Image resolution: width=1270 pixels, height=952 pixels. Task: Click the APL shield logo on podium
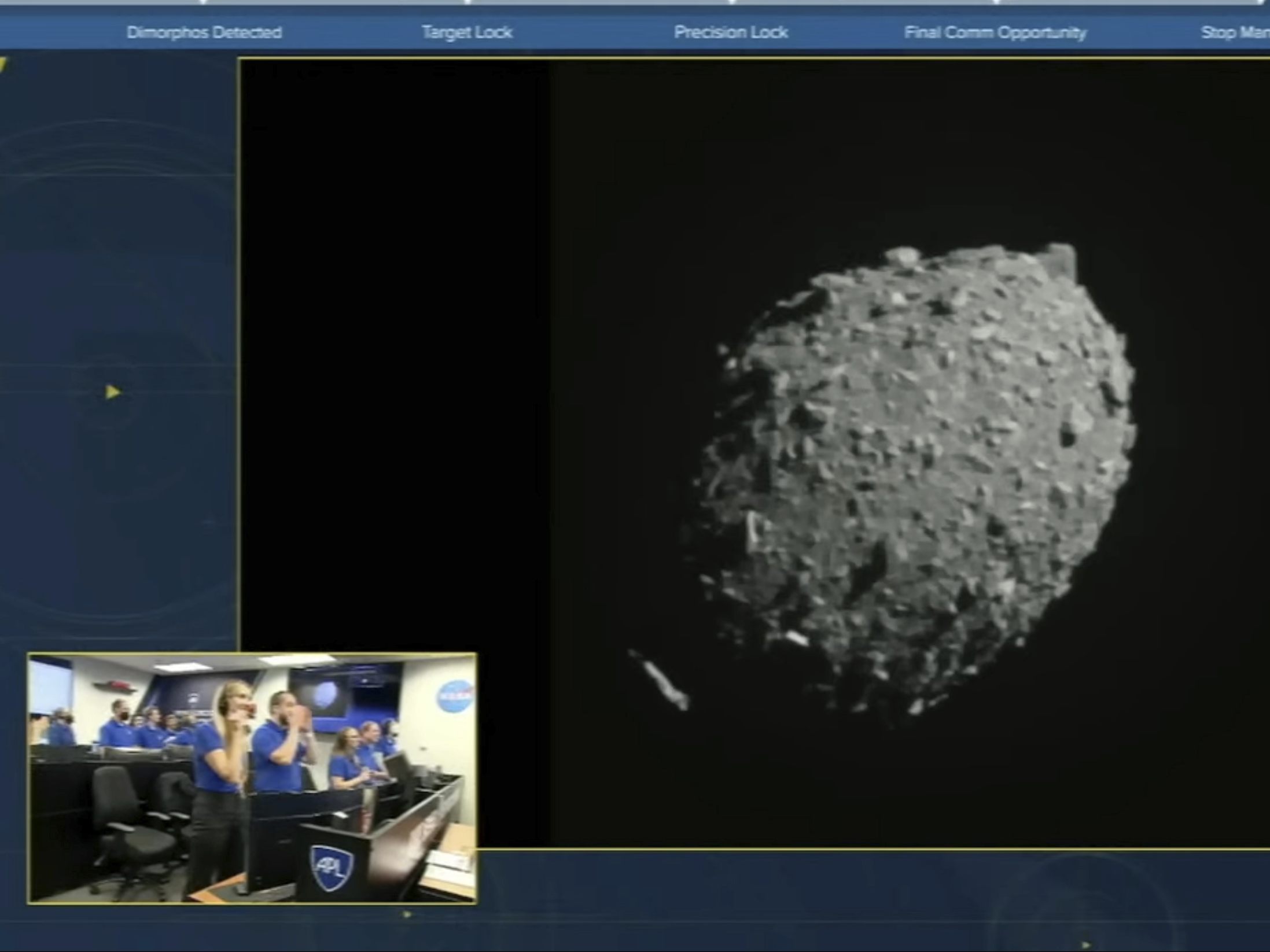point(332,867)
